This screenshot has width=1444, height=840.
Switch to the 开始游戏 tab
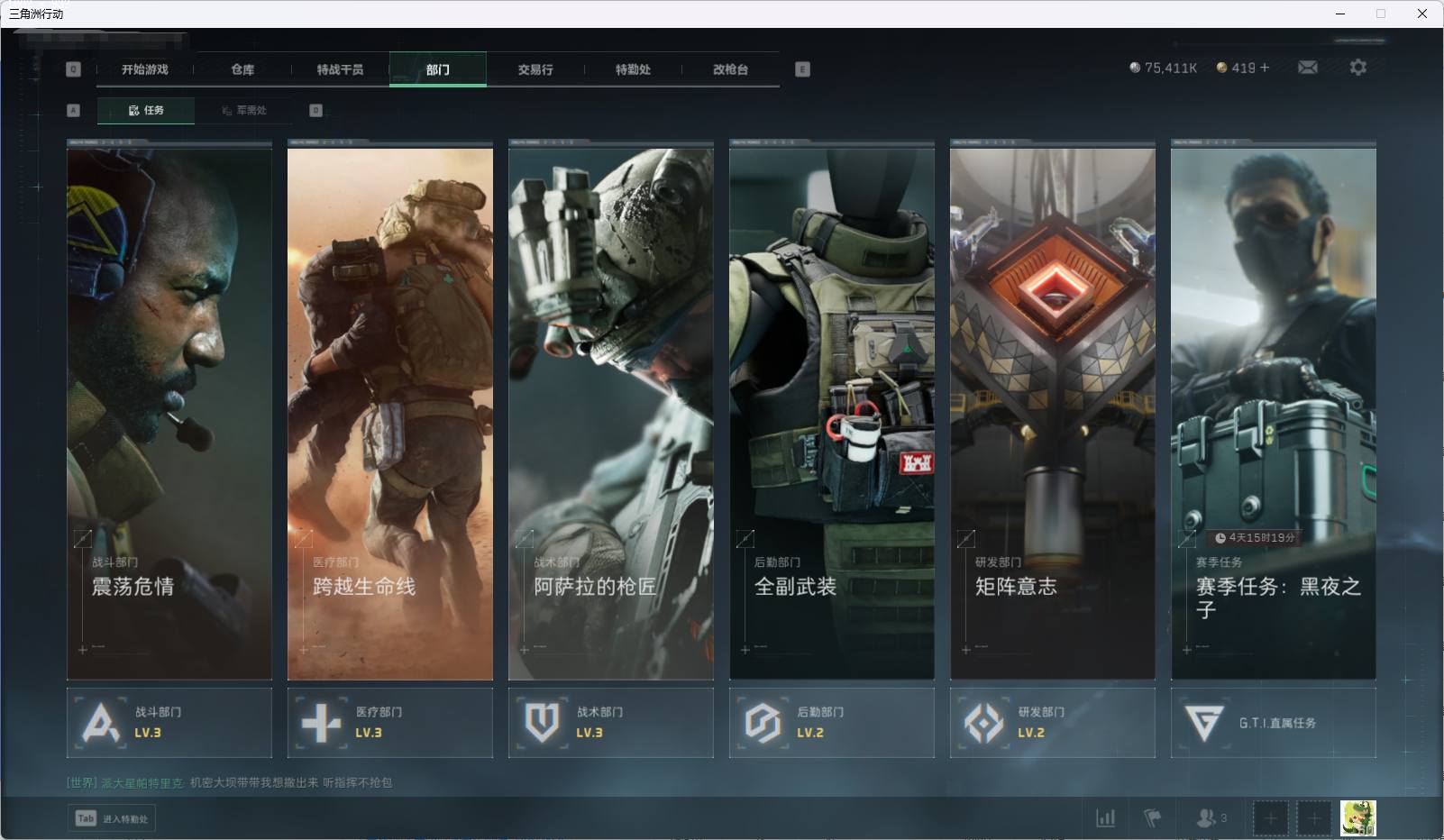[145, 69]
